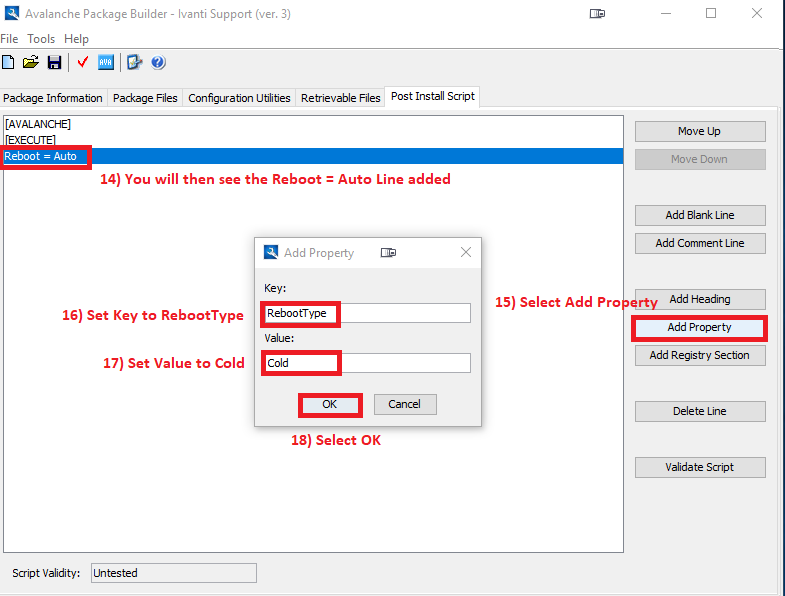Click the Add Comment Line button
Screen dimensions: 785x596
click(700, 243)
